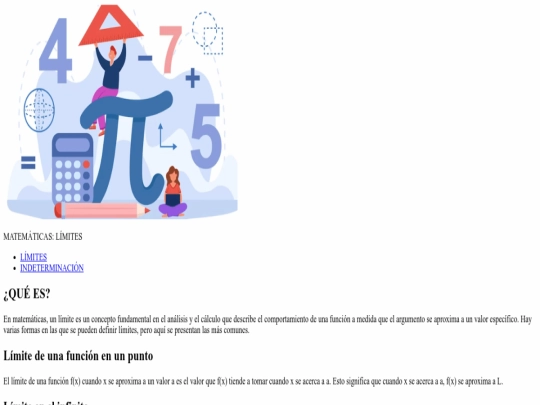Click heading Límite de una función en un punto

(78, 356)
